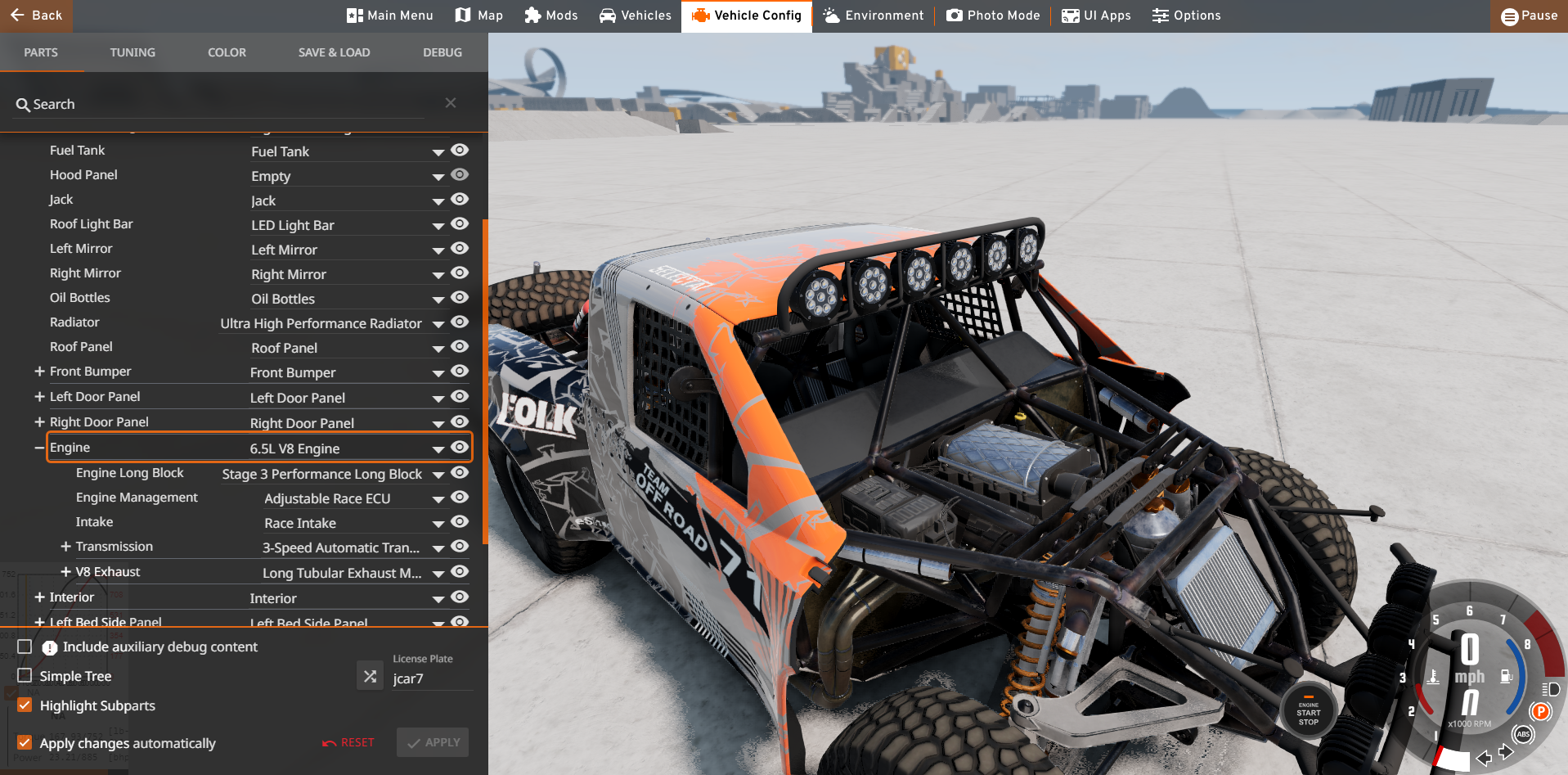Toggle the Roof Panel eye icon

click(x=460, y=346)
